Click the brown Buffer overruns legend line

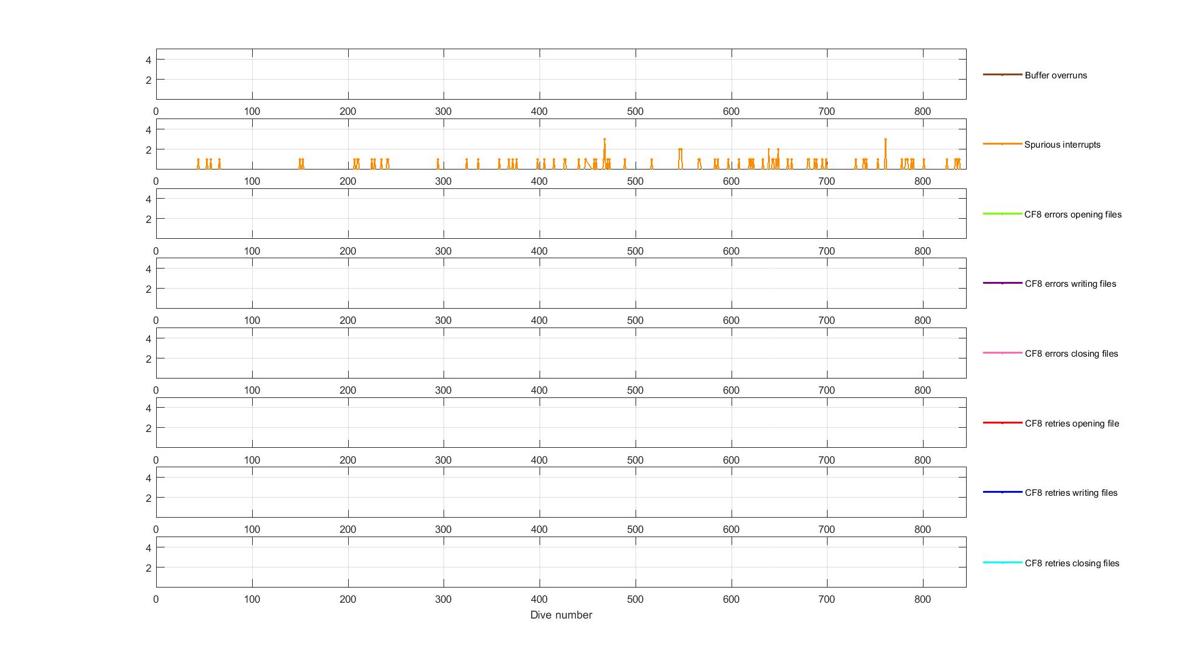[x=1002, y=75]
